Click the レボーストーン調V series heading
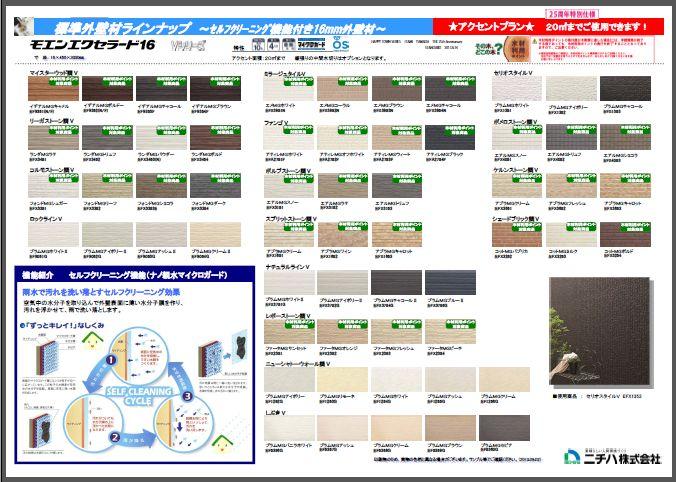676x482 pixels. tap(288, 316)
